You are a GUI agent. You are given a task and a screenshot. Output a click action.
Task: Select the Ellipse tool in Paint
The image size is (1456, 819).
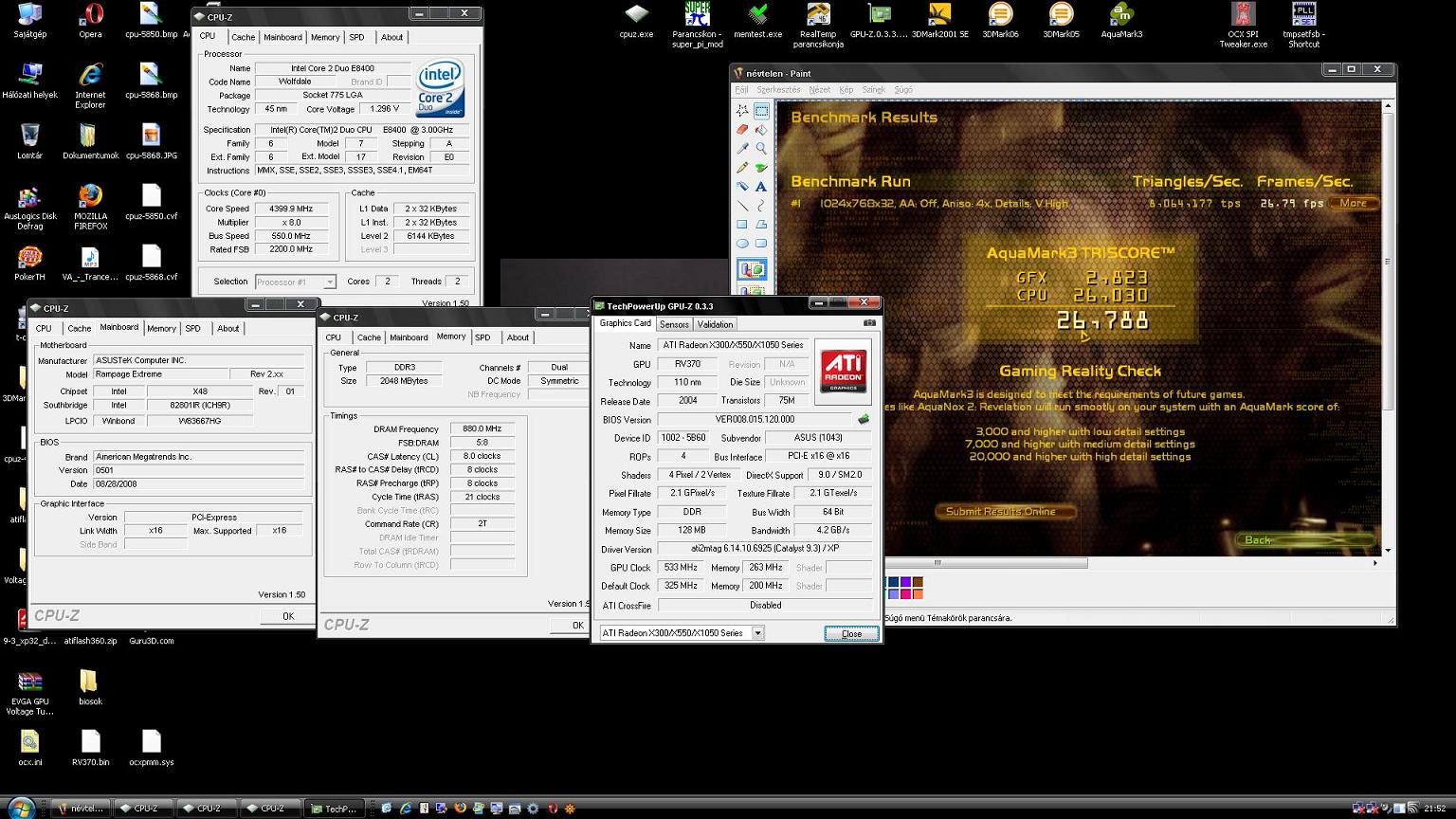[742, 243]
